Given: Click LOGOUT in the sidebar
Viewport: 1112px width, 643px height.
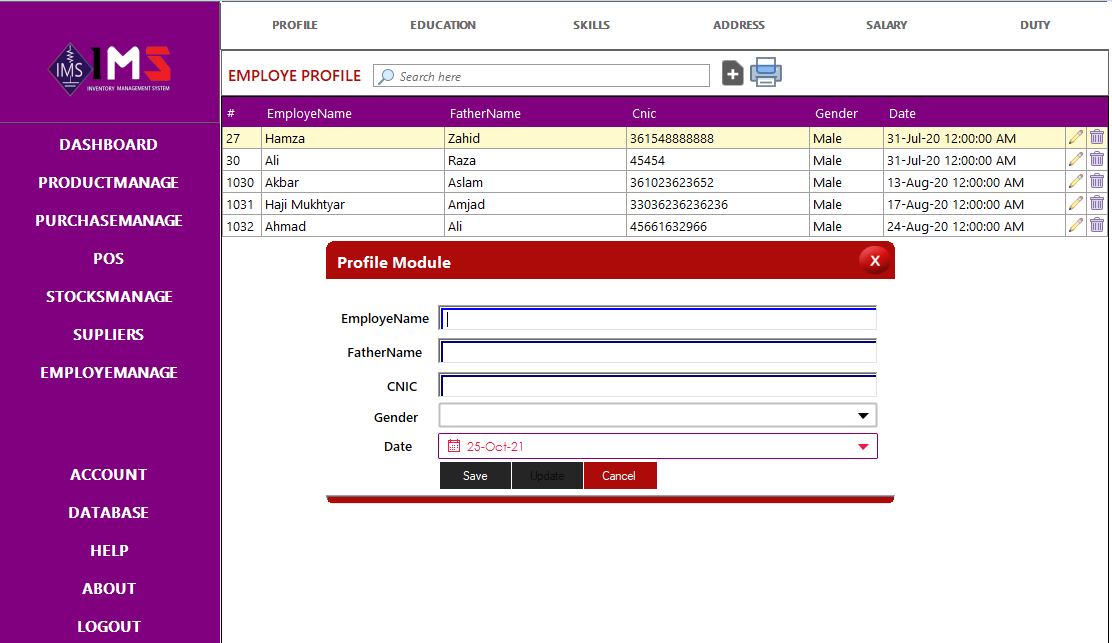Looking at the screenshot, I should [x=109, y=627].
